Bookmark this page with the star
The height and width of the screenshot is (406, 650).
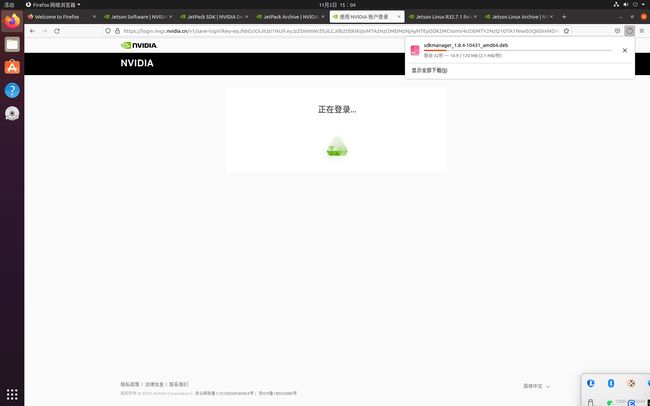(x=566, y=31)
